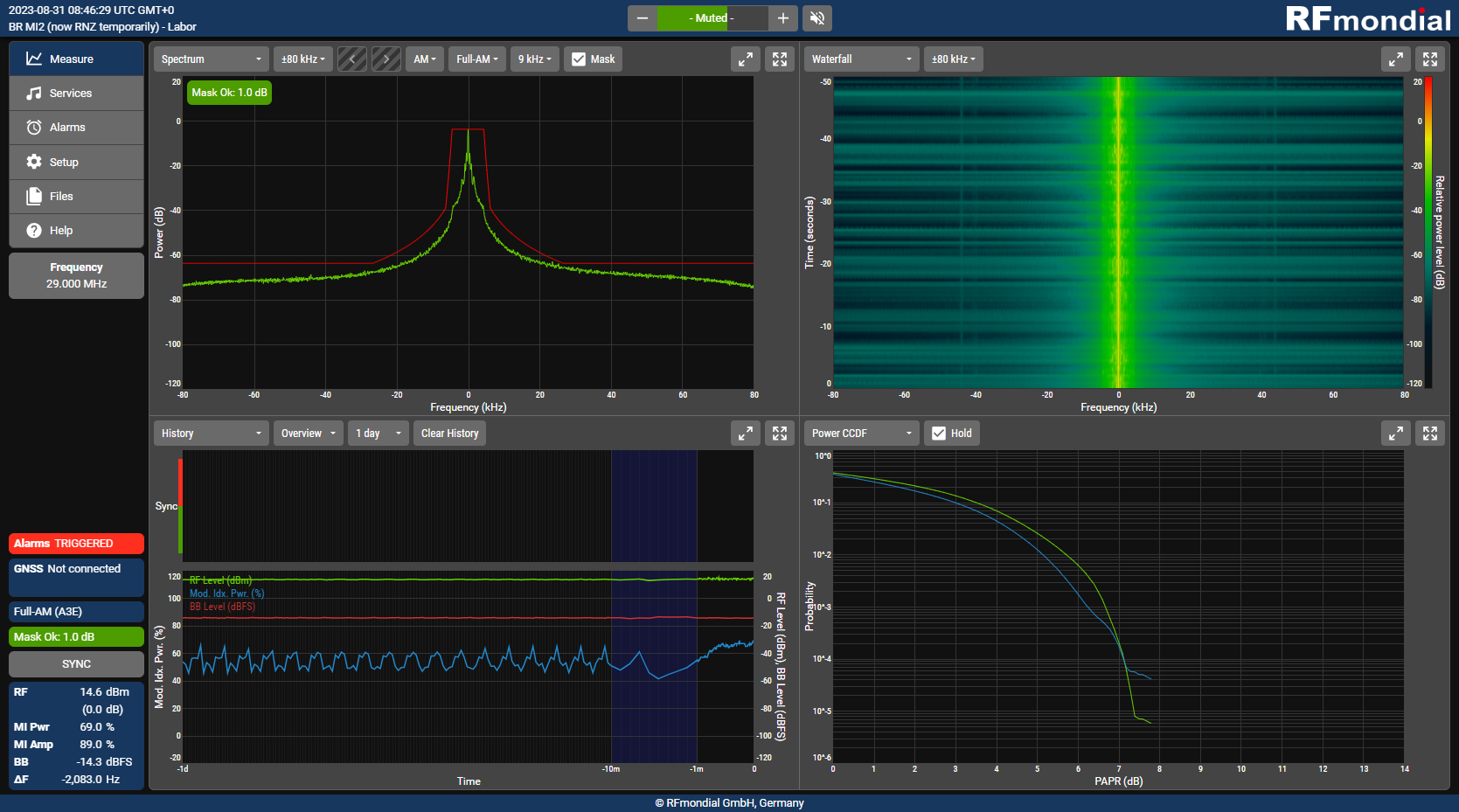1459x812 pixels.
Task: Open the Overview dropdown
Action: click(309, 434)
